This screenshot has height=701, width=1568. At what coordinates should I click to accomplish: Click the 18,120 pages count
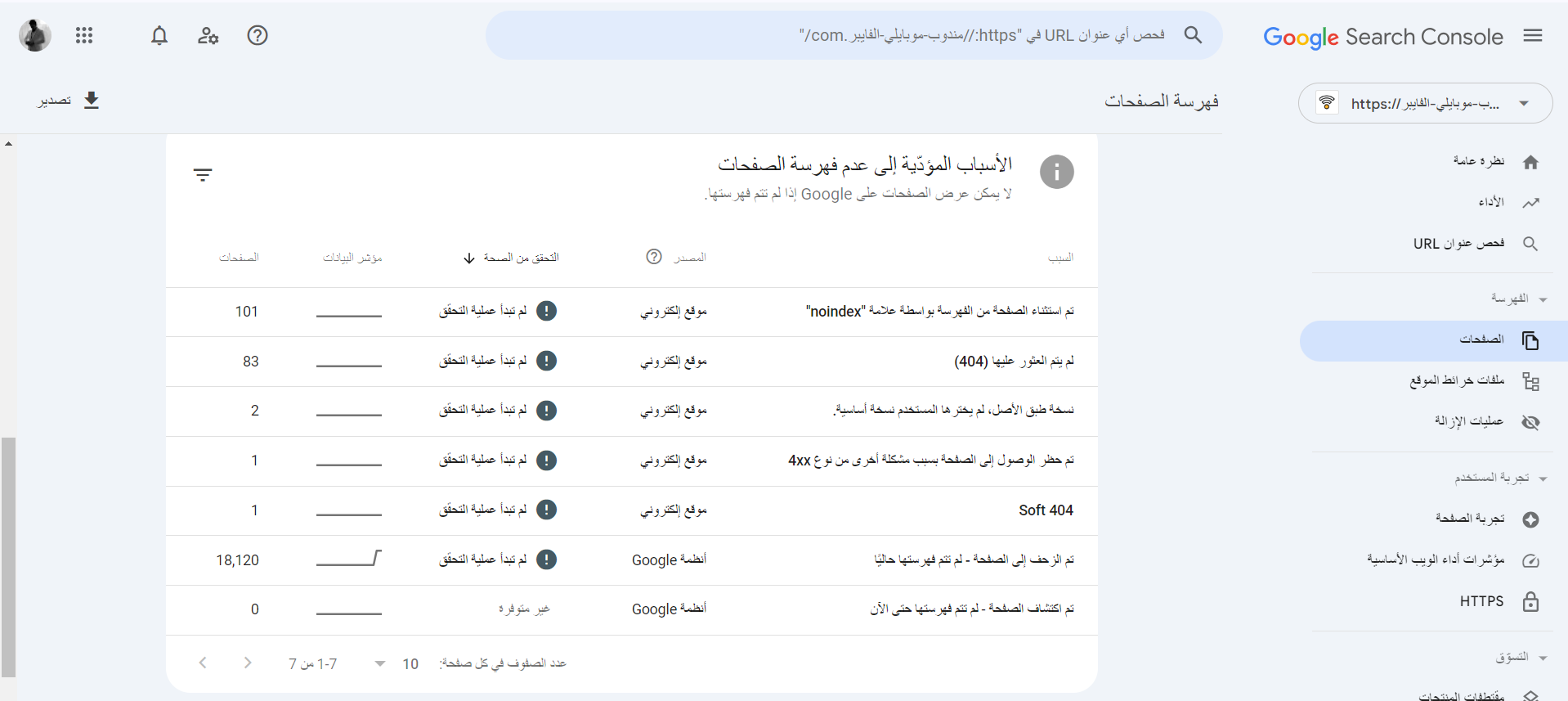(237, 560)
